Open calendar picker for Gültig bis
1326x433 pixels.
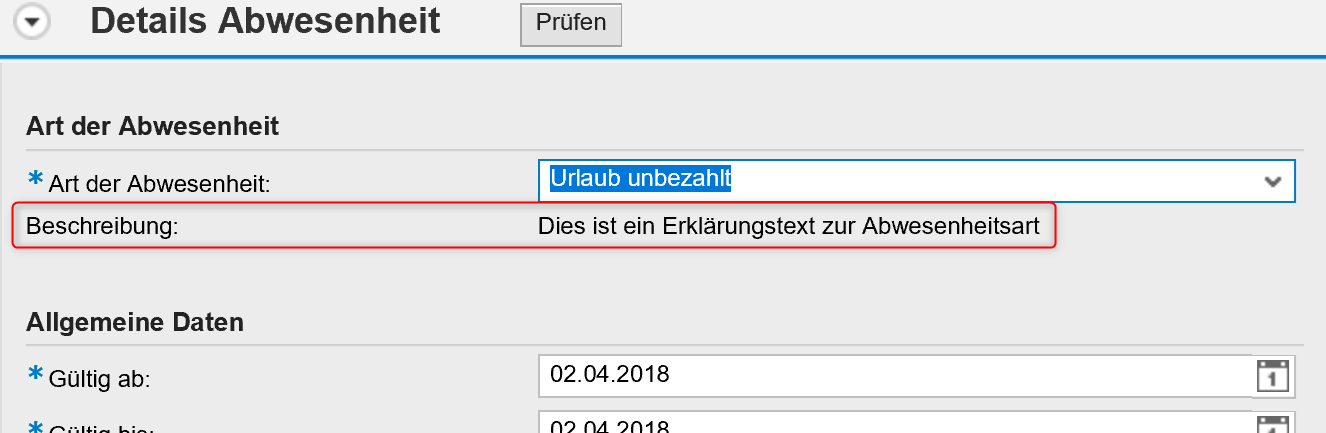click(x=1272, y=424)
